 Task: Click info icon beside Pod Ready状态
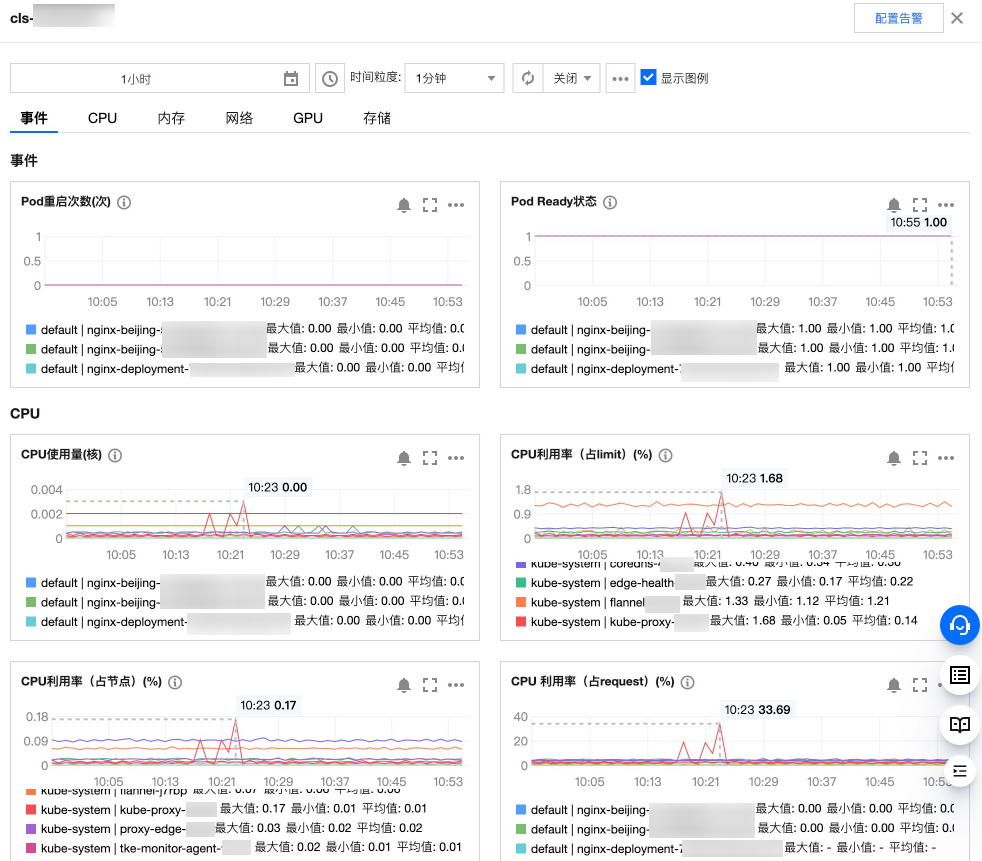[610, 202]
